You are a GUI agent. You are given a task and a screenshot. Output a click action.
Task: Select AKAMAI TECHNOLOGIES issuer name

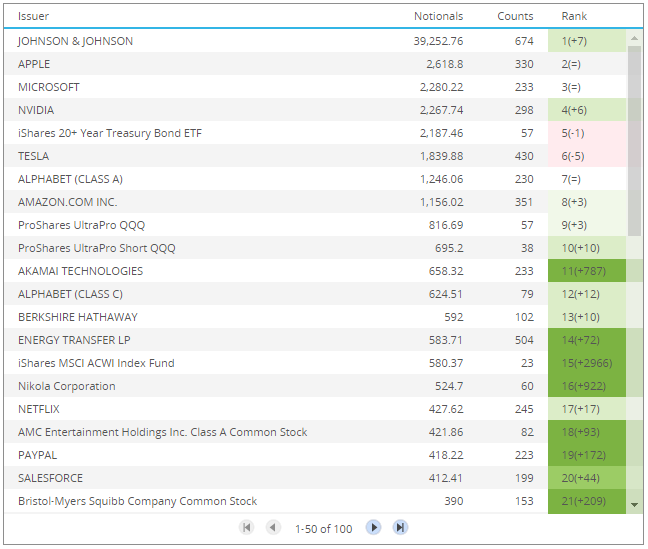coord(81,271)
